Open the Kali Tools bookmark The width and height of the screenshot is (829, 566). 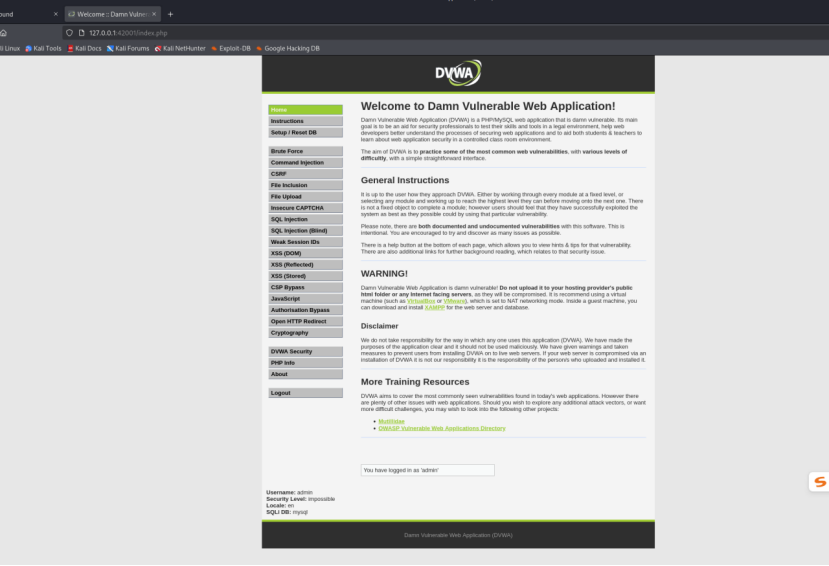click(x=43, y=48)
